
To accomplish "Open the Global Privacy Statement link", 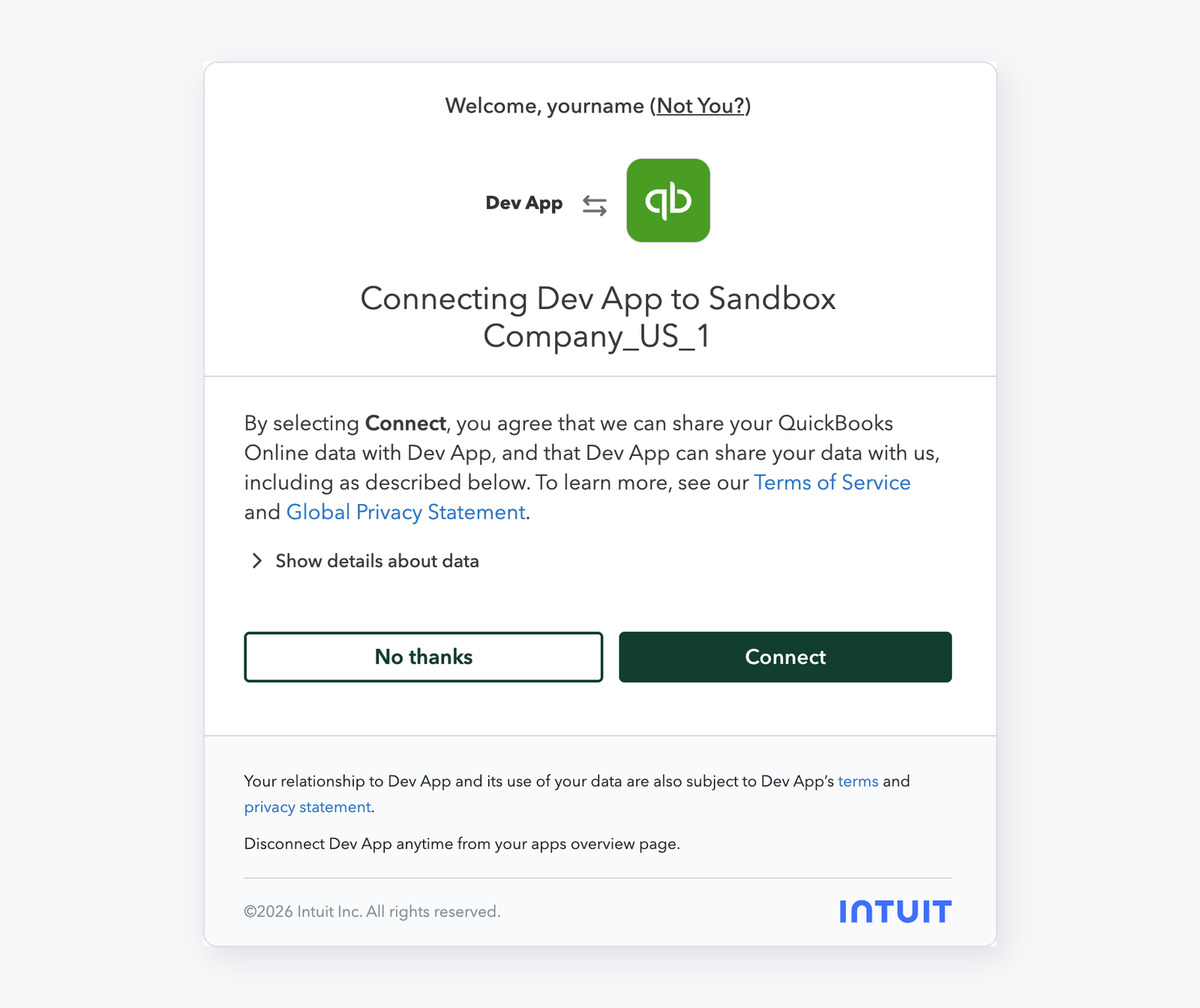I will coord(406,512).
